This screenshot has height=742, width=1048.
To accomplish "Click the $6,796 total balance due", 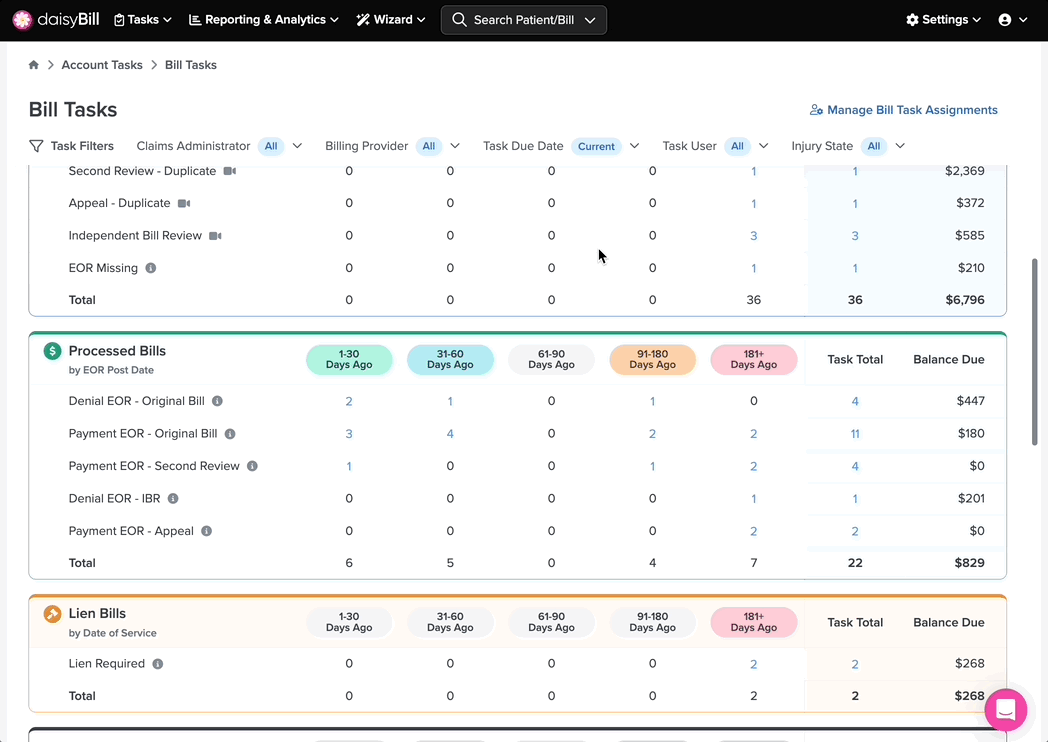I will (x=964, y=300).
